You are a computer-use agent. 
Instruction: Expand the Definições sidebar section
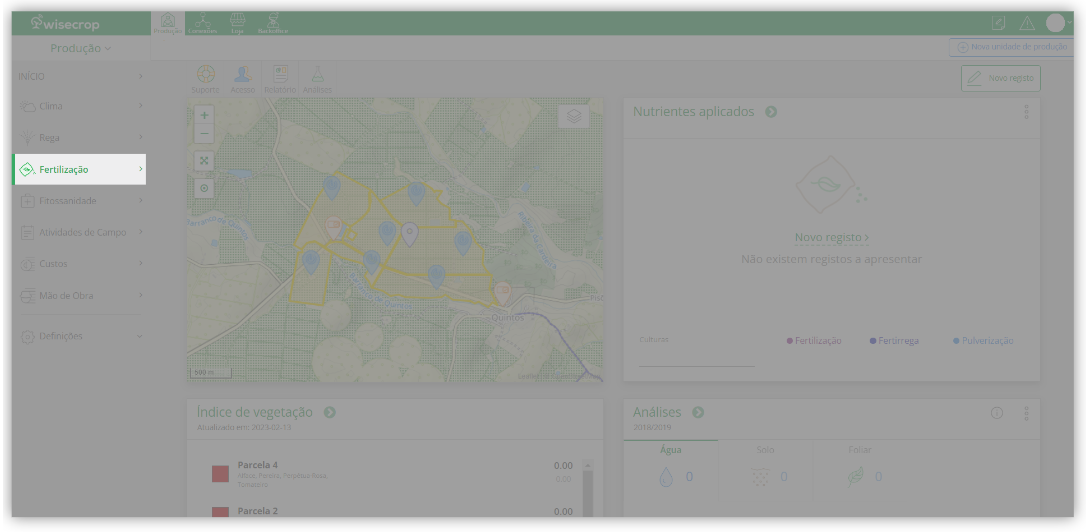(x=80, y=336)
